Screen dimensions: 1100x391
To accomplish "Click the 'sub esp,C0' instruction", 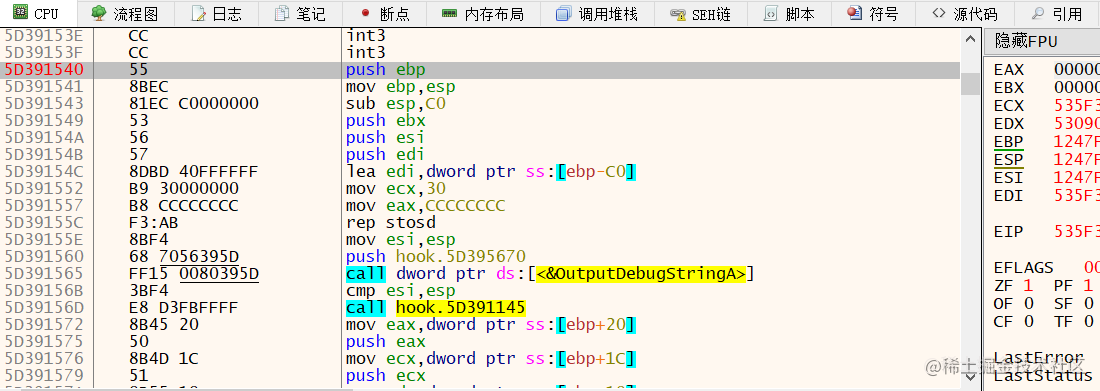I will [396, 104].
